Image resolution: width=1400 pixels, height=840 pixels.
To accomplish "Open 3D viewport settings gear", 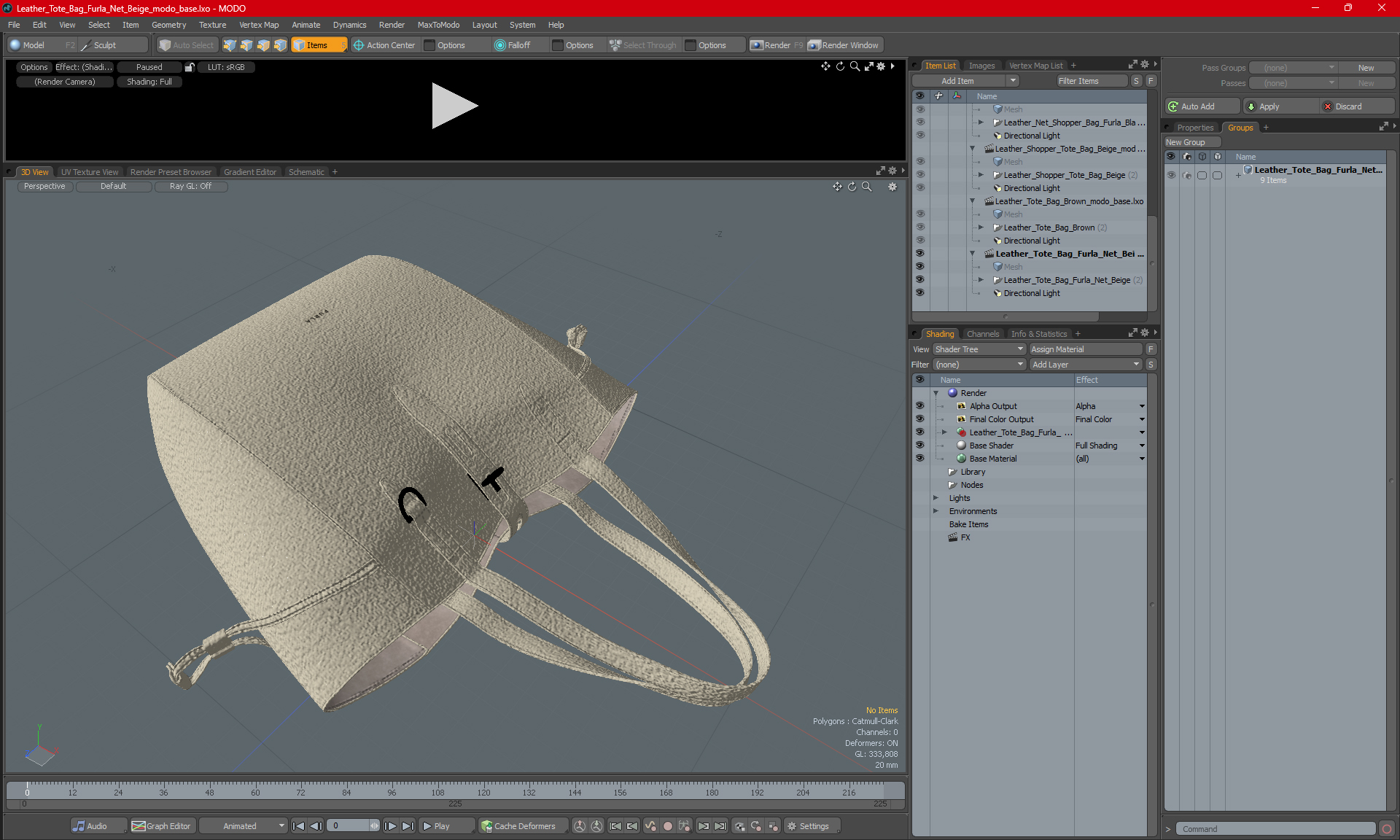I will [892, 187].
